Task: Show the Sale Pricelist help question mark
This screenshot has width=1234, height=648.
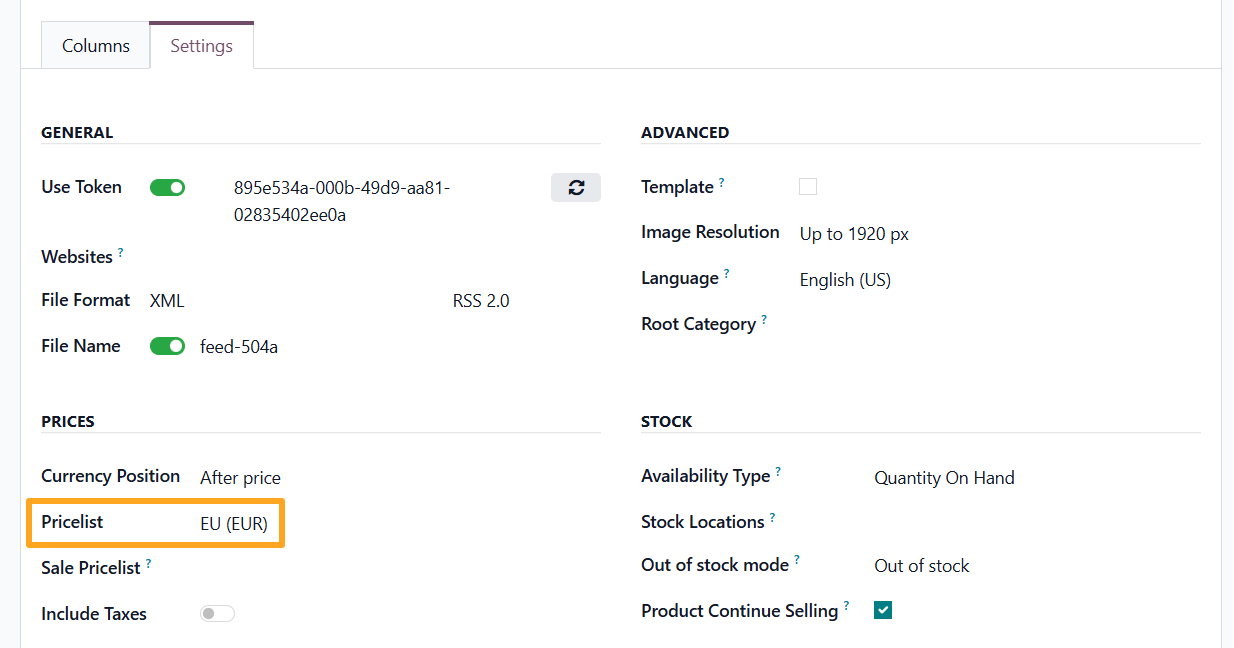Action: click(149, 564)
